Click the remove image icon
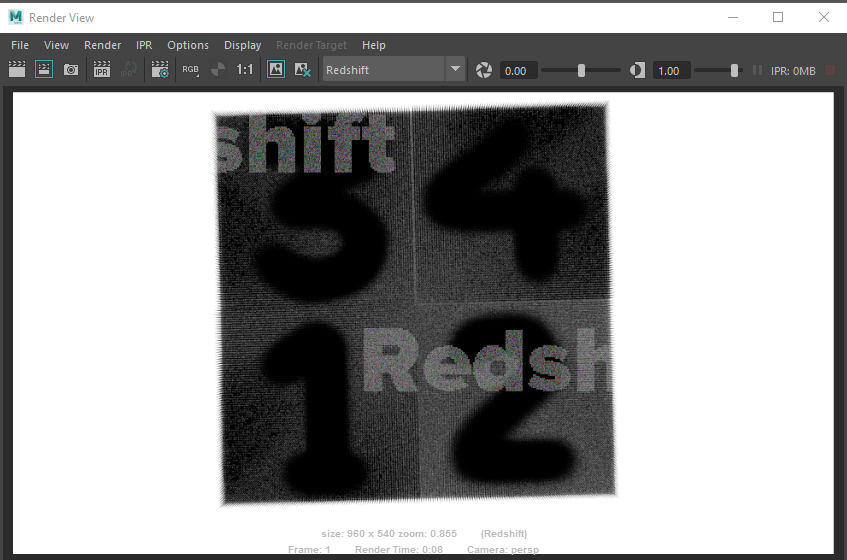This screenshot has height=560, width=847. tap(302, 70)
